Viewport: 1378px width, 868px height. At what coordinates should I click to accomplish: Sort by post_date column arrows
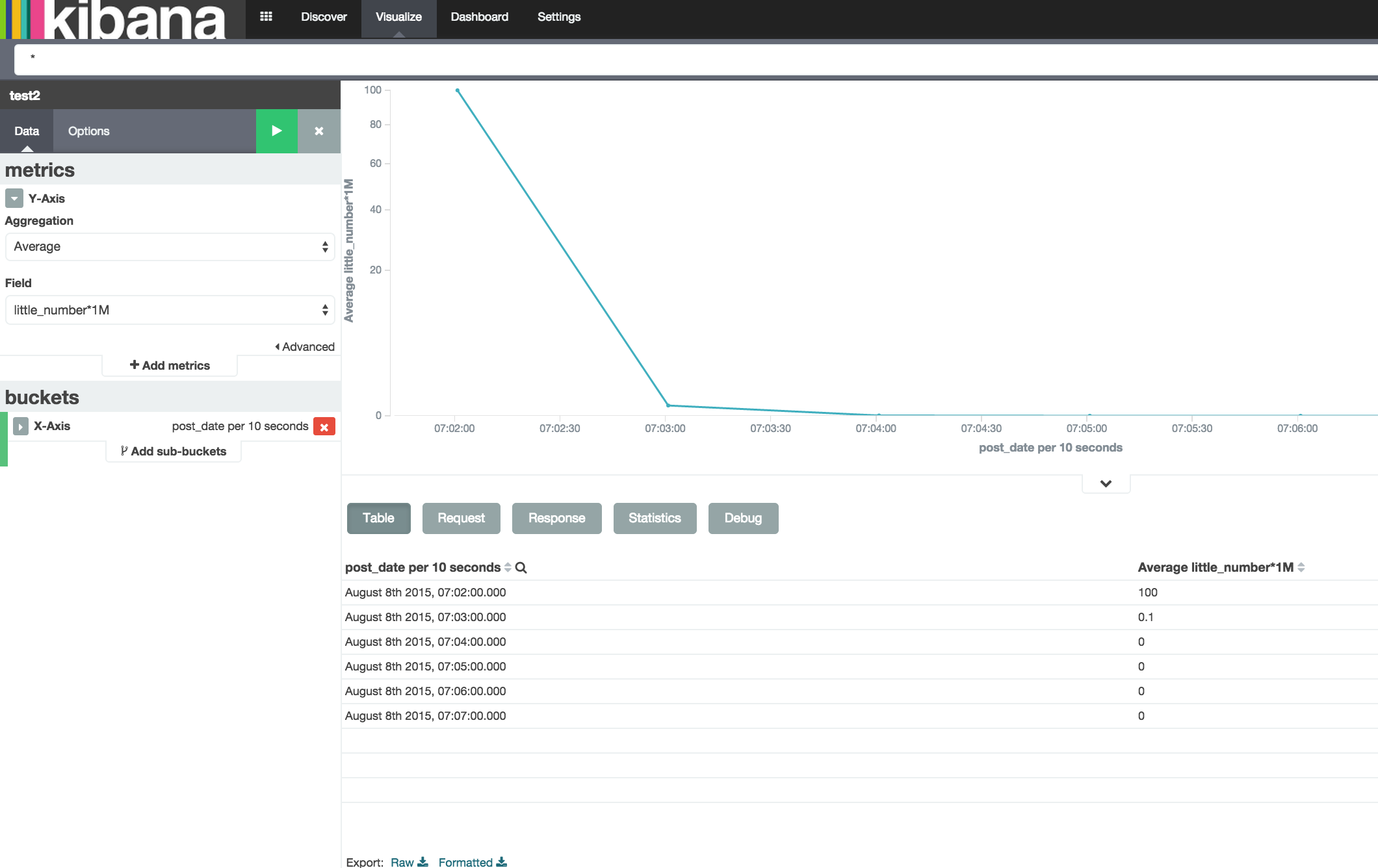[508, 568]
